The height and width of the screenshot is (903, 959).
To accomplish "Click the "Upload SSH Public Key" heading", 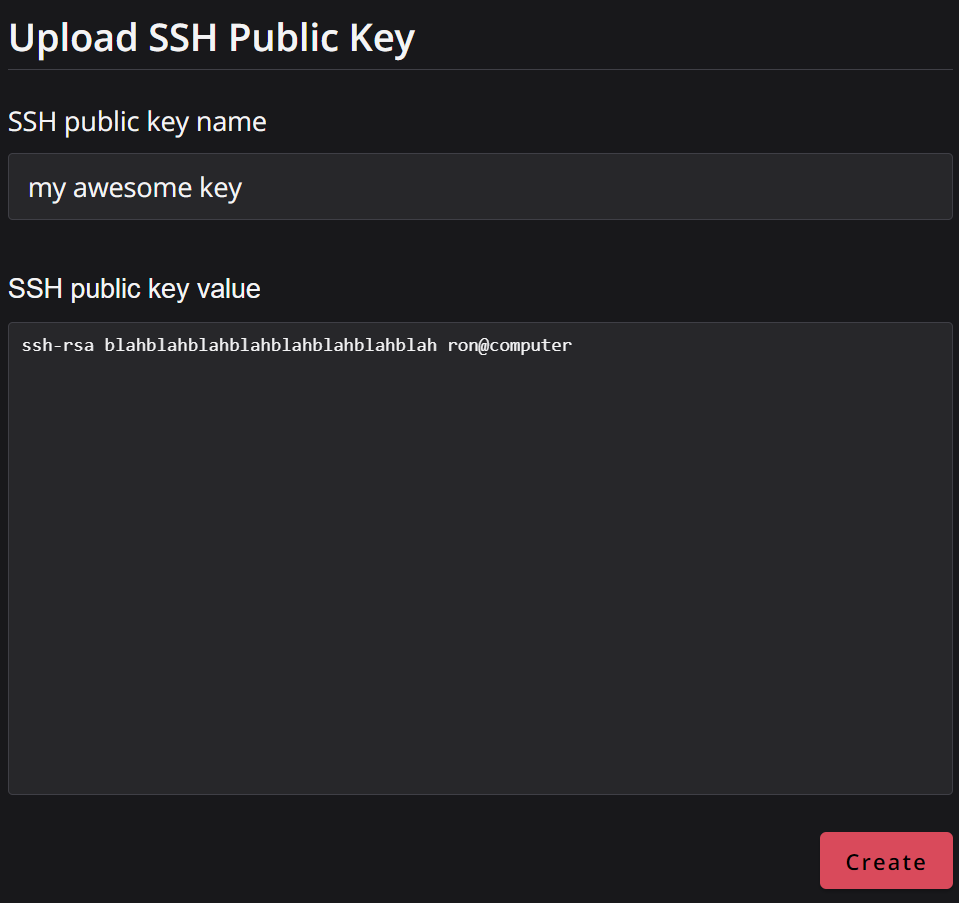I will tap(211, 38).
